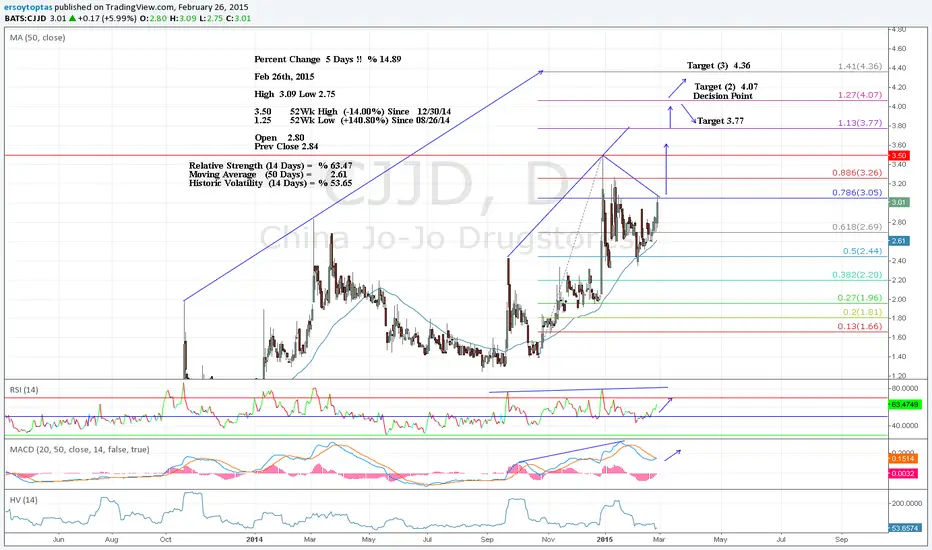The image size is (932, 550).
Task: Click the 40.0000 RSI scale label
Action: point(905,426)
